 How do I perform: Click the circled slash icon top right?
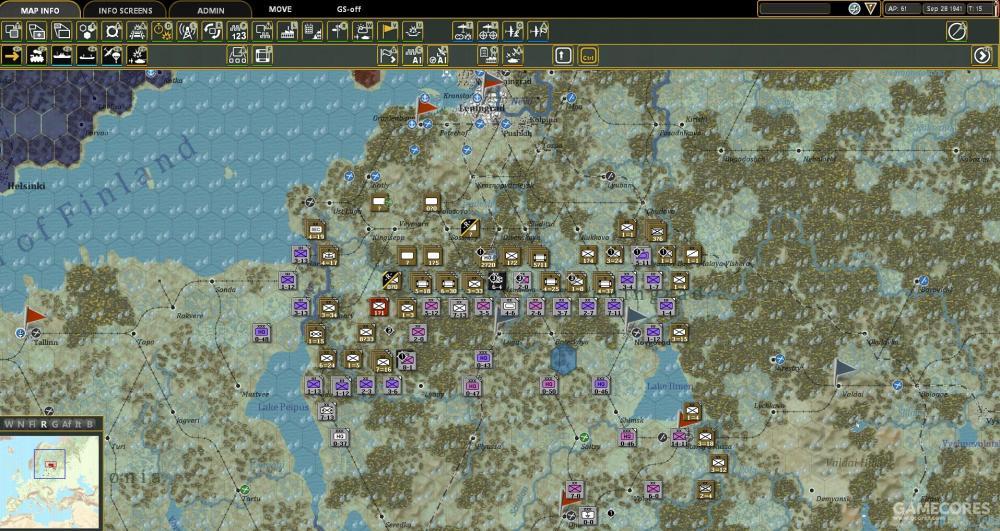point(957,31)
